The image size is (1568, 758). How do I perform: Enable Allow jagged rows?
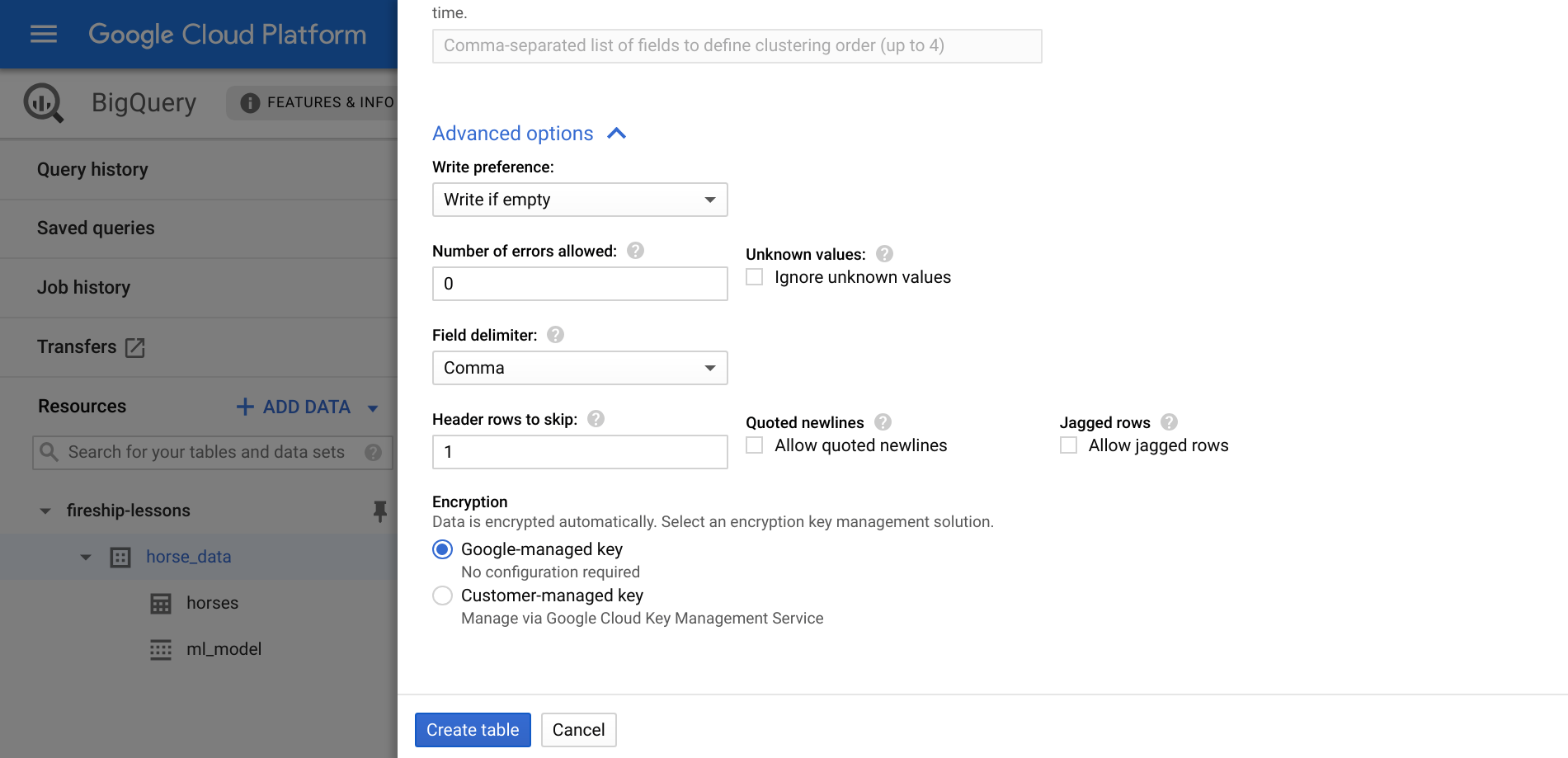tap(1068, 445)
